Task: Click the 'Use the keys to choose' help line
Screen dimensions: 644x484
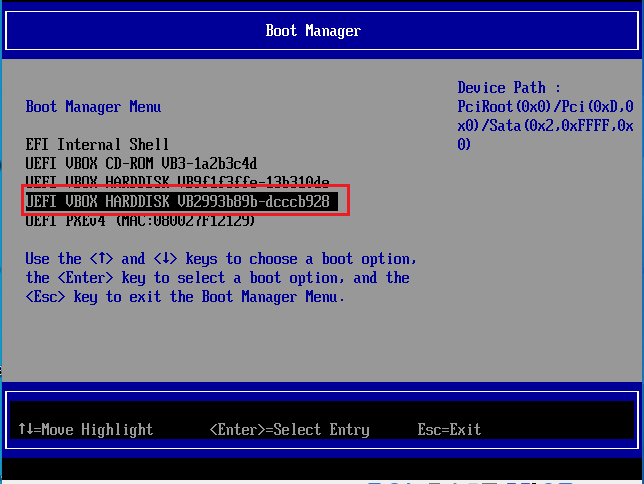Action: click(221, 259)
